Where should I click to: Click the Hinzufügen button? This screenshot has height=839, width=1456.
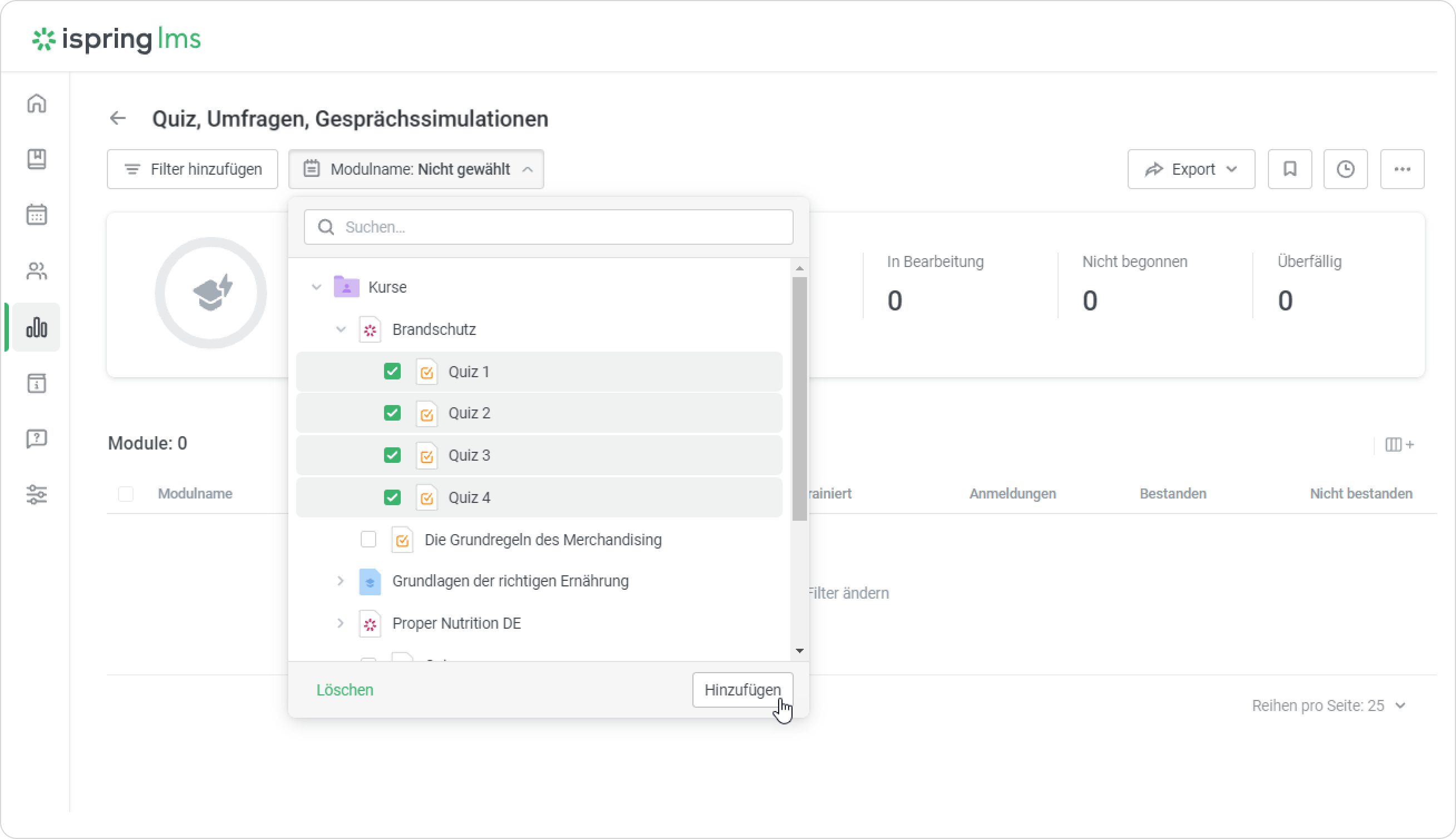[742, 690]
